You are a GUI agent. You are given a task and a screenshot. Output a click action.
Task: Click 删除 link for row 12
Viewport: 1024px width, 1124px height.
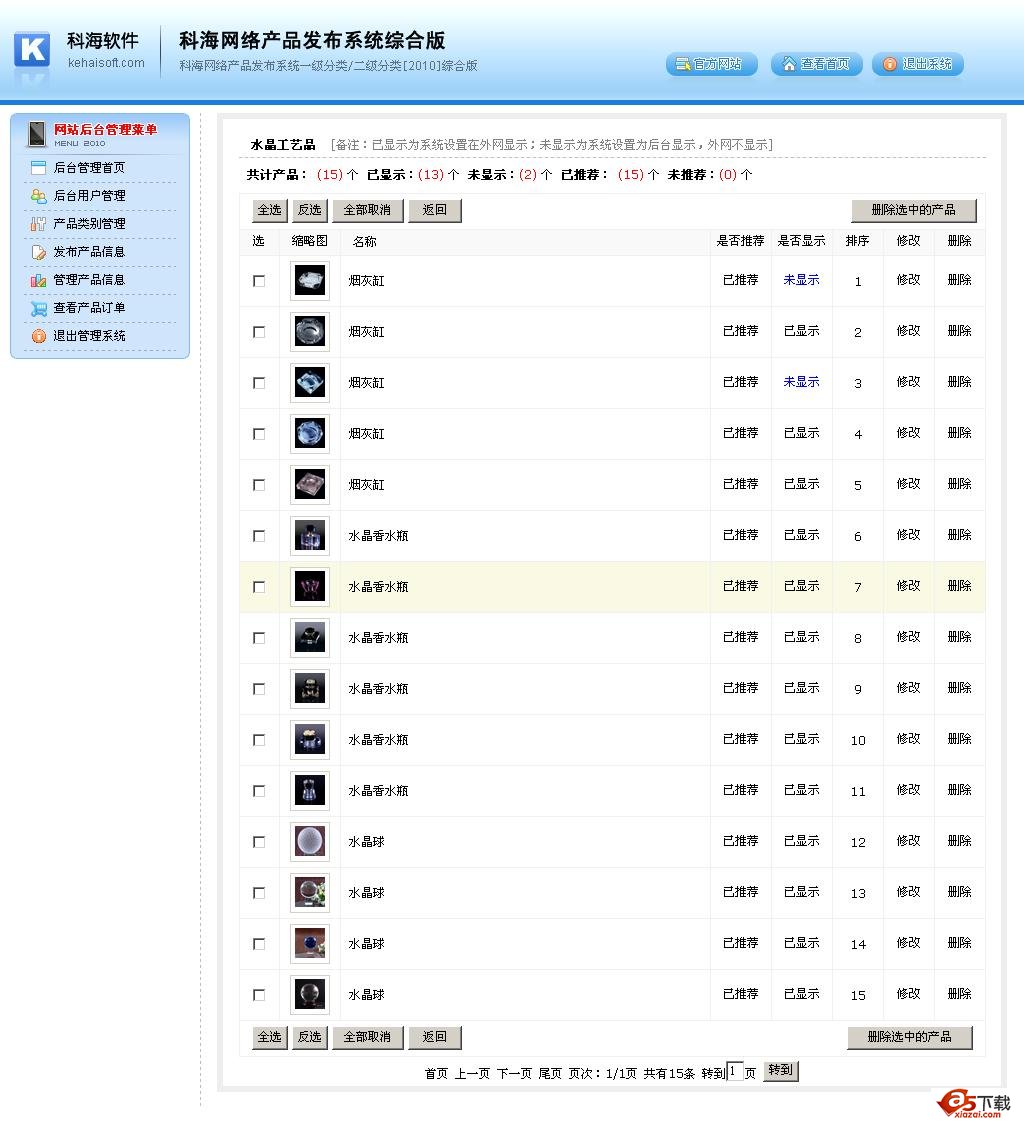[959, 841]
